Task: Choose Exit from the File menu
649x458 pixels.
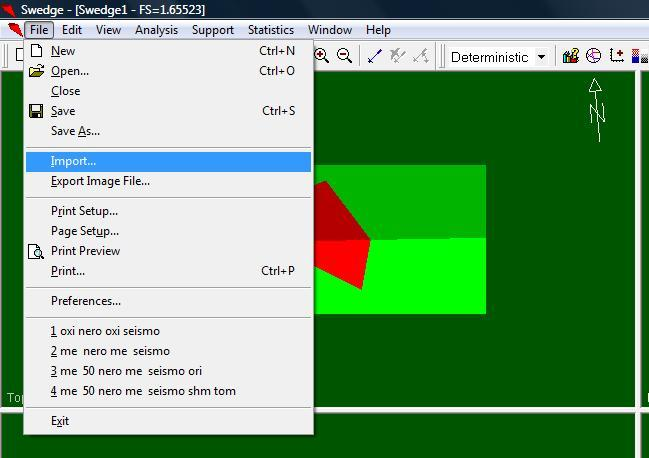Action: [168, 421]
